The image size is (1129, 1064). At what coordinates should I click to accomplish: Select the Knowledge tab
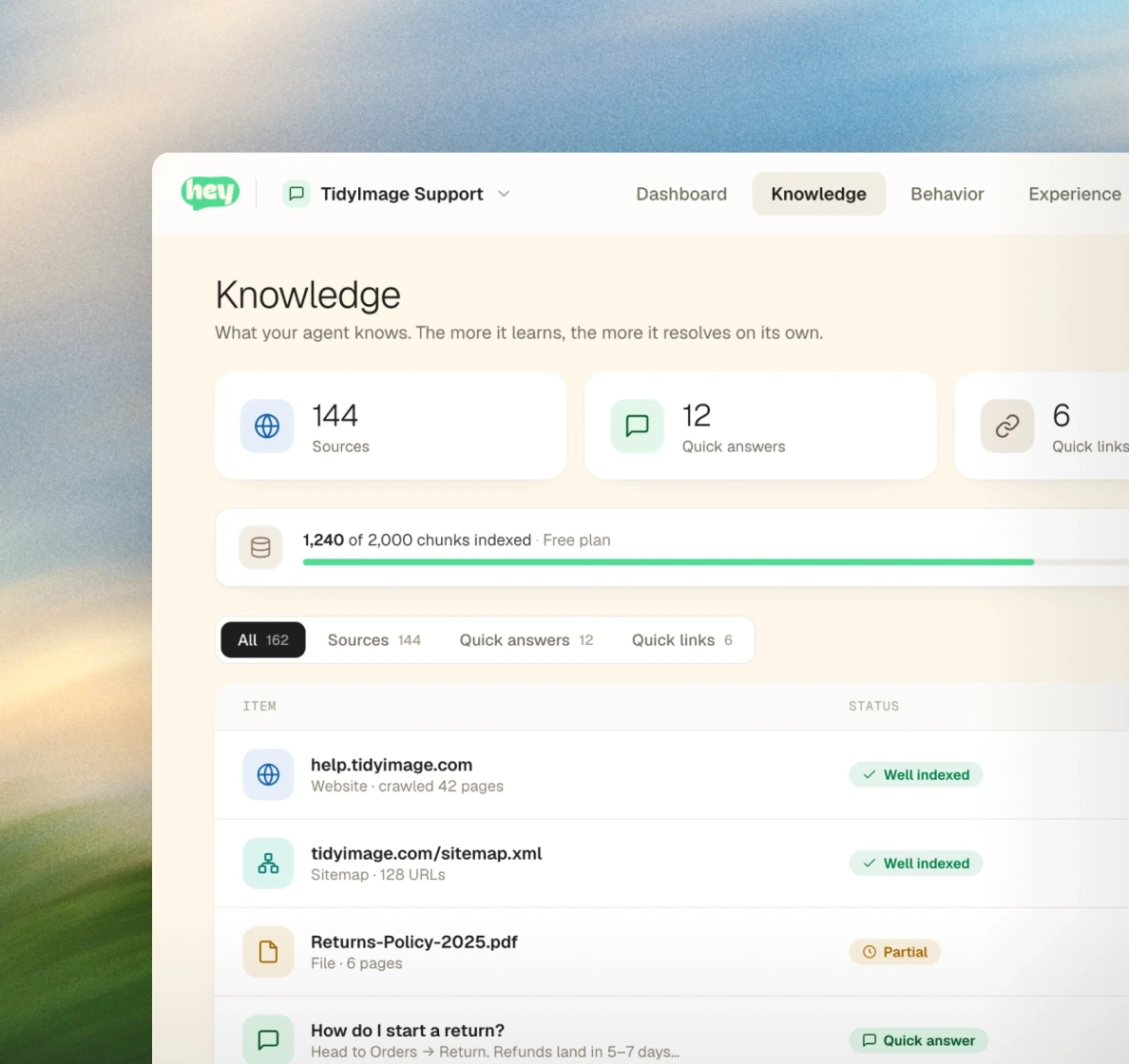click(818, 194)
